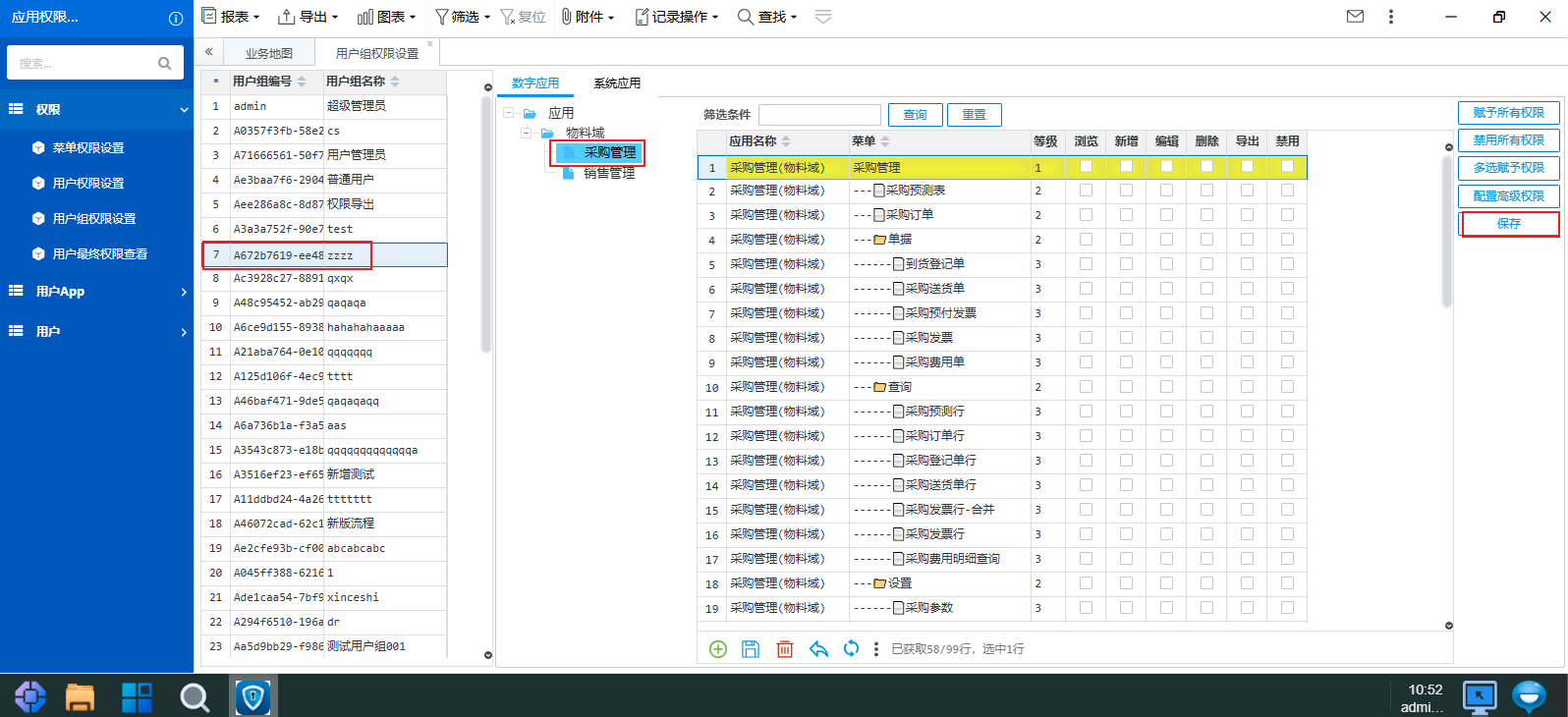Collapse the 应用 tree node
This screenshot has height=717, width=1568.
[x=508, y=113]
